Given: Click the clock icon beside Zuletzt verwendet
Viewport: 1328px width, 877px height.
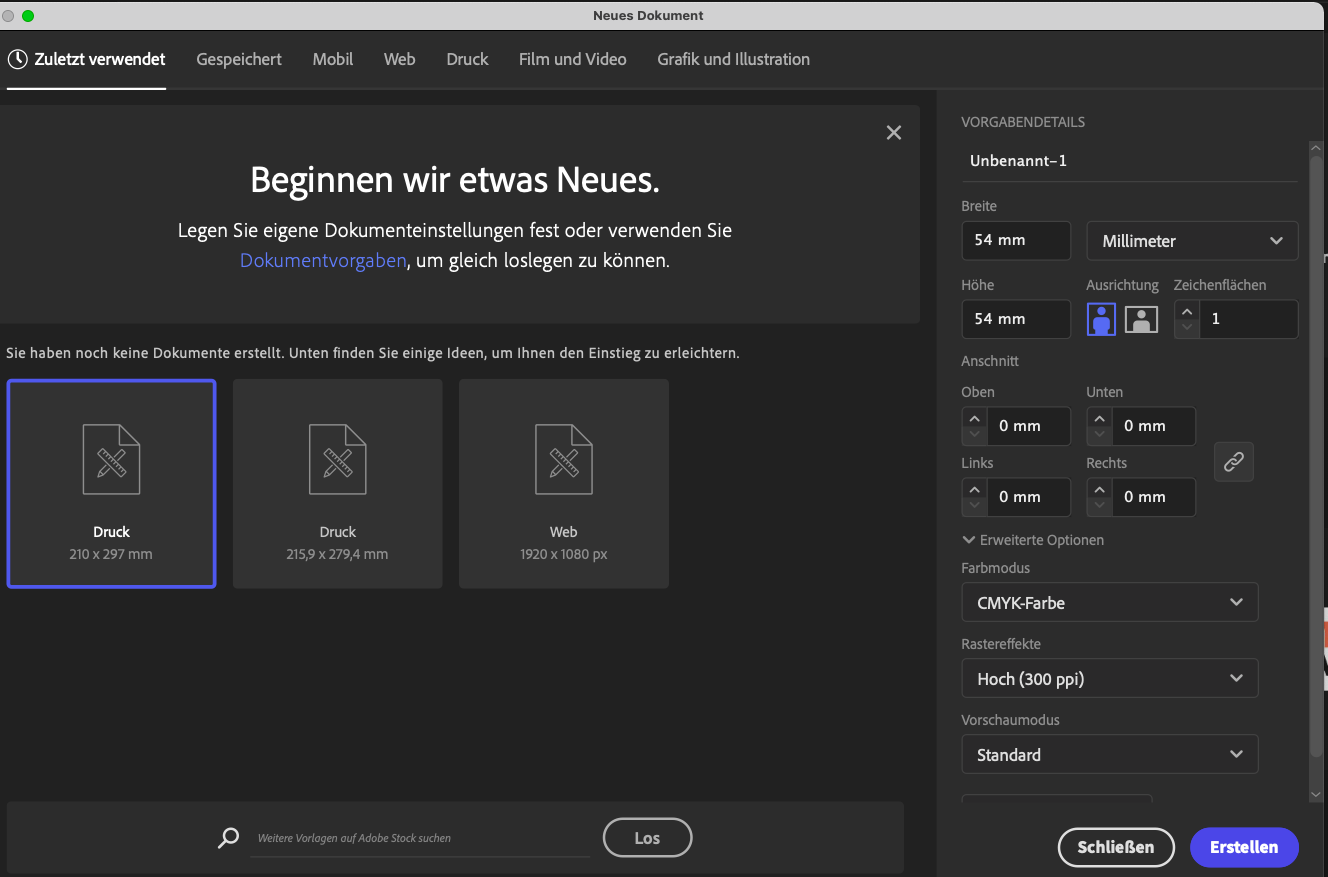Looking at the screenshot, I should 17,59.
